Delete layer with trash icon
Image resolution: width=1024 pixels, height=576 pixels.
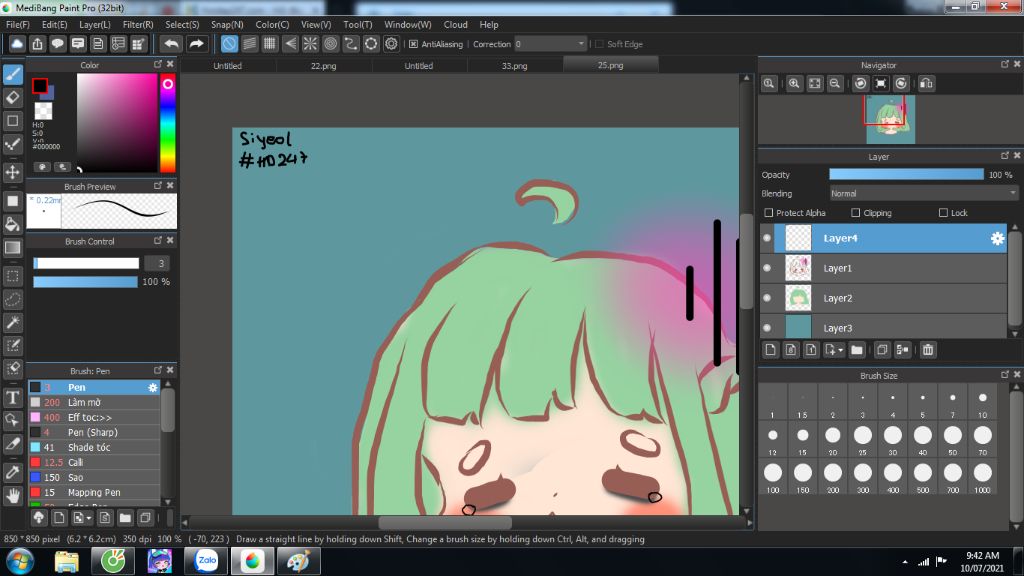click(927, 350)
